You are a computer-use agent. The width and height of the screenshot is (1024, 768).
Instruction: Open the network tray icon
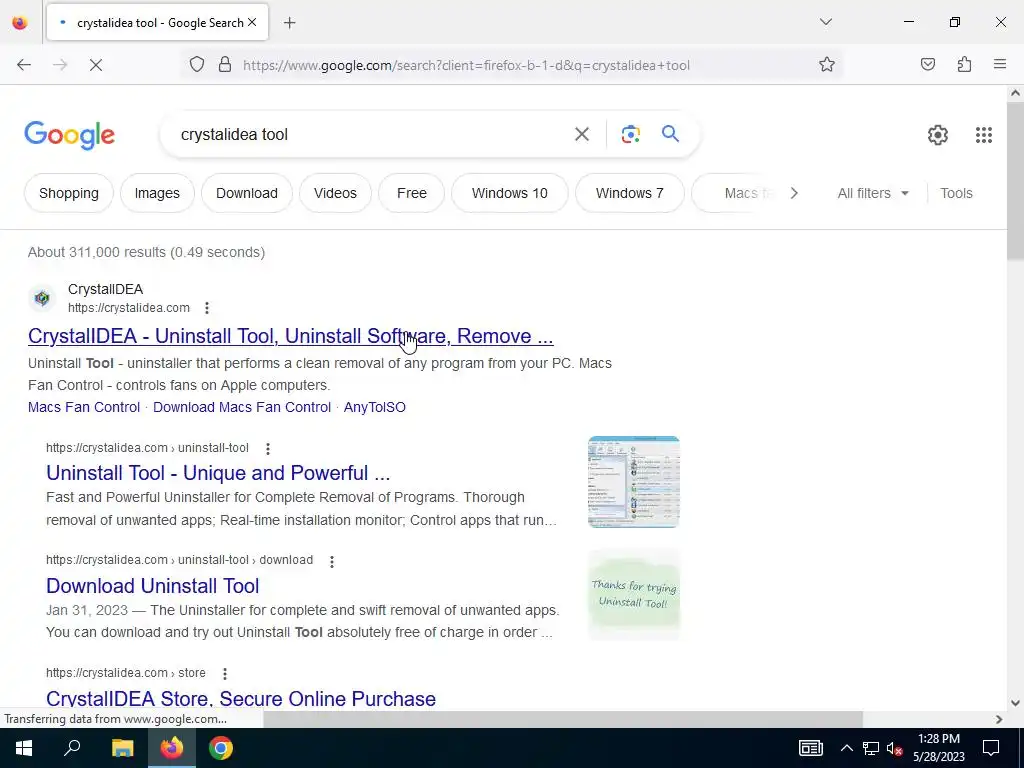coord(871,748)
